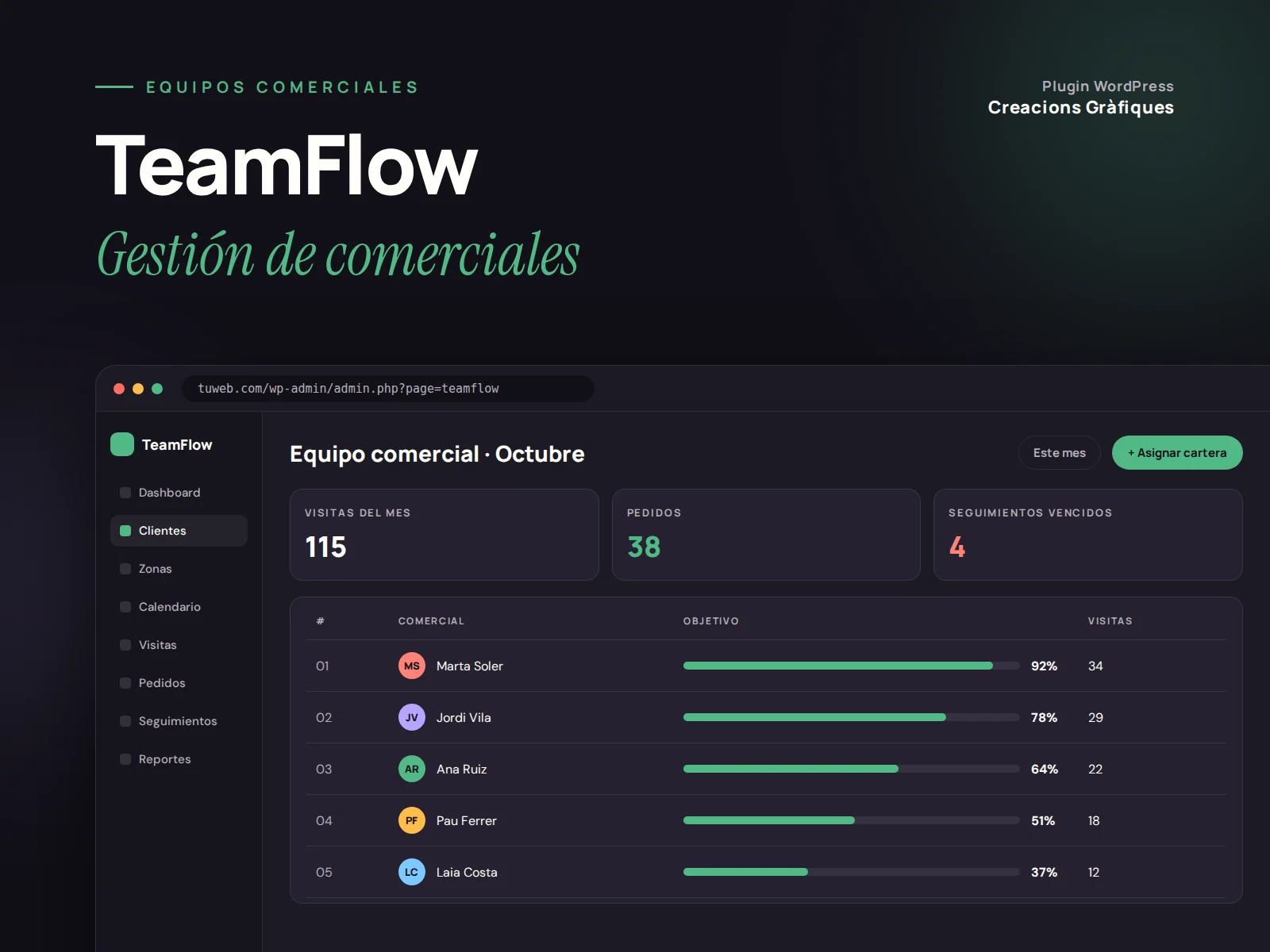
Task: Click the browser URL address bar
Action: [388, 389]
